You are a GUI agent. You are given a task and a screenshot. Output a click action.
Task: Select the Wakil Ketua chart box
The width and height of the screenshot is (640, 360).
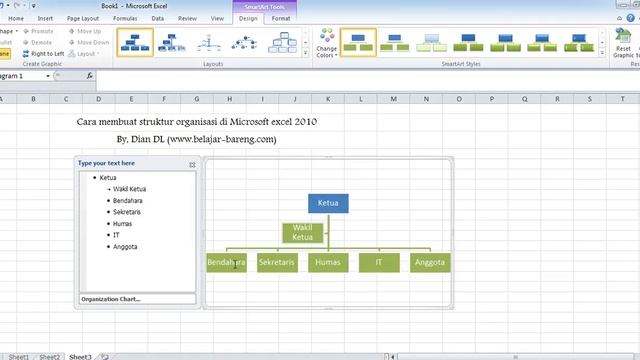(x=302, y=232)
